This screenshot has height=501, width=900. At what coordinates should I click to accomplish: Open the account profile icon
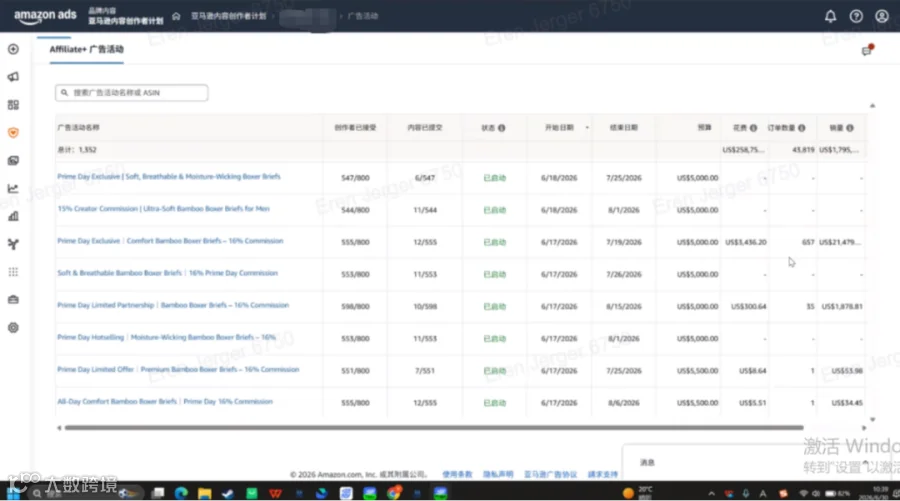882,16
